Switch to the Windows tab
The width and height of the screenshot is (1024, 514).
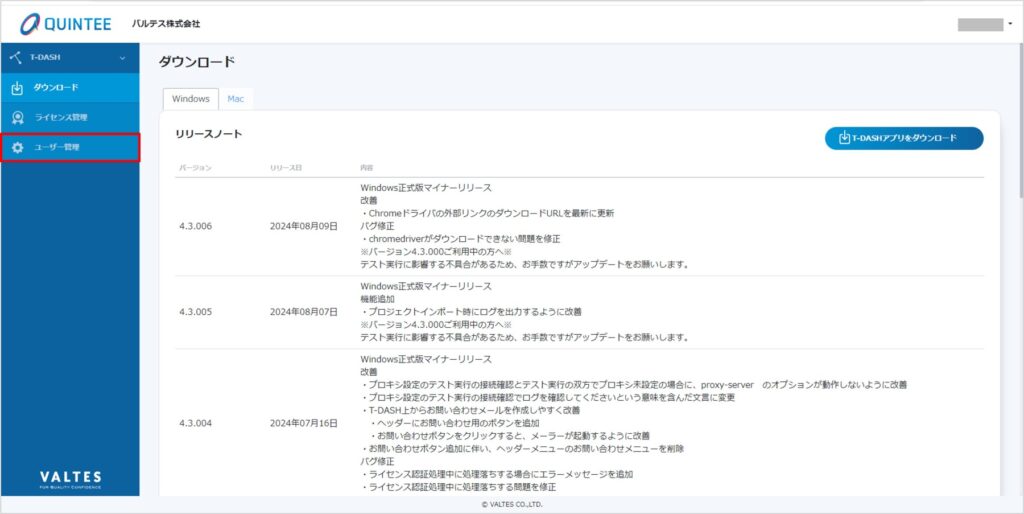190,99
